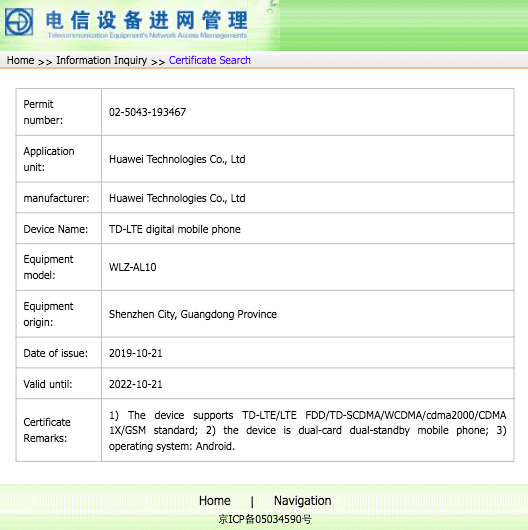Click the Chinese site title banner
This screenshot has width=528, height=530.
(x=146, y=20)
